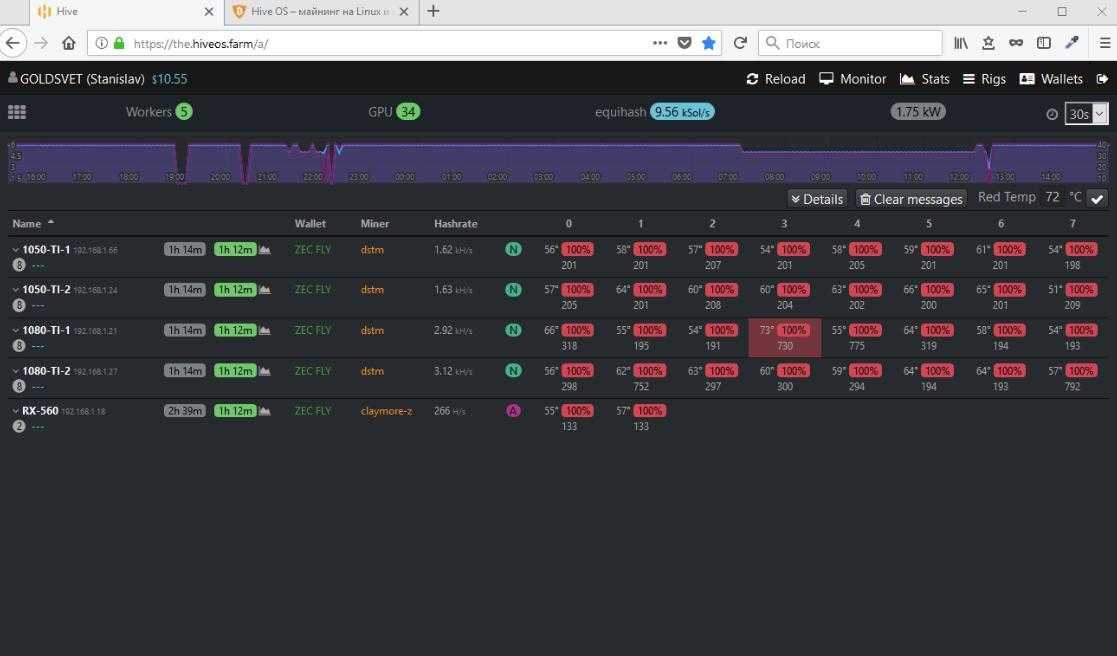Viewport: 1117px width, 656px height.
Task: Open the Rigs menu
Action: [984, 79]
